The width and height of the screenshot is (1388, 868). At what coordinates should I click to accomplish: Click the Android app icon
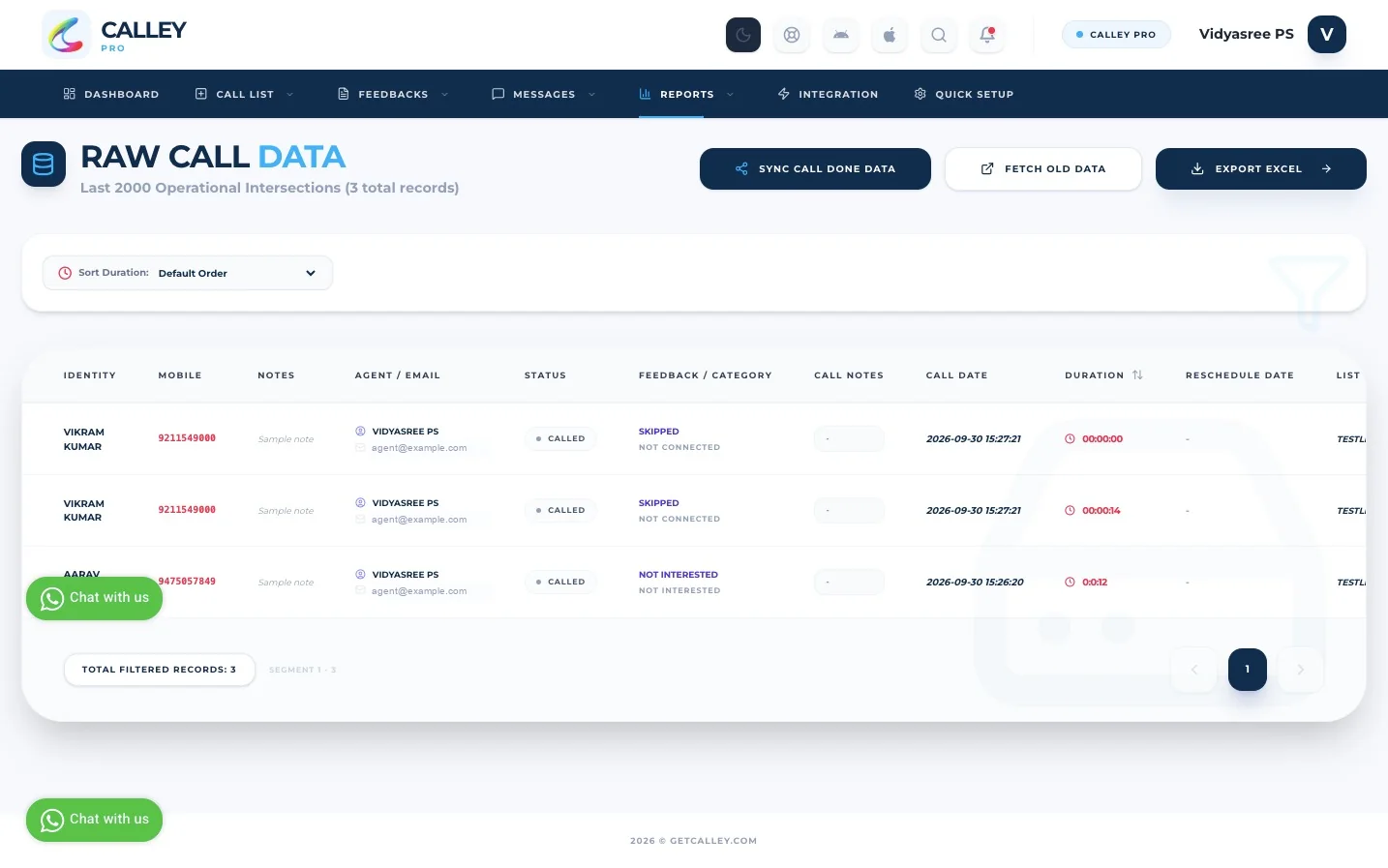point(841,35)
